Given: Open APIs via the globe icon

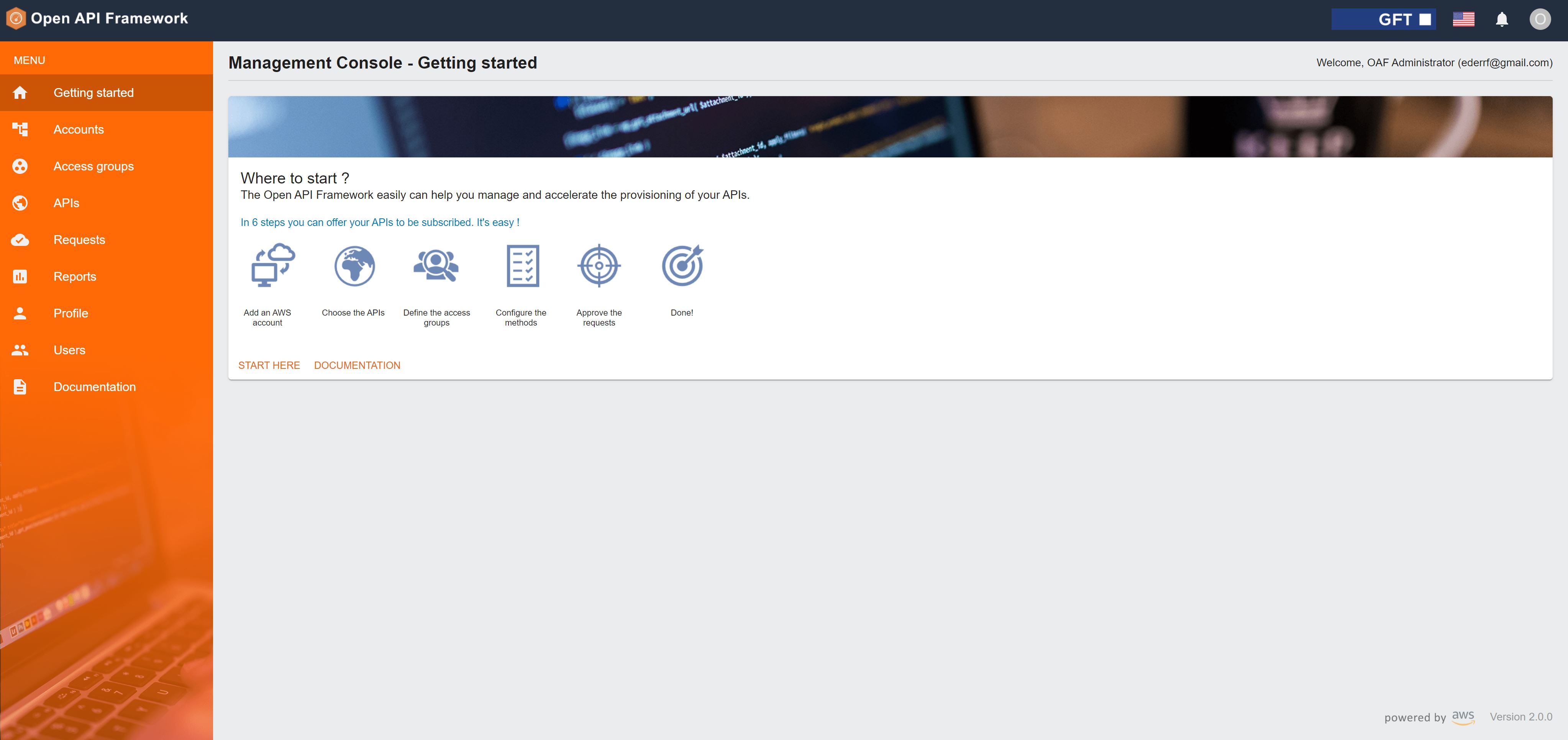Looking at the screenshot, I should click(20, 203).
